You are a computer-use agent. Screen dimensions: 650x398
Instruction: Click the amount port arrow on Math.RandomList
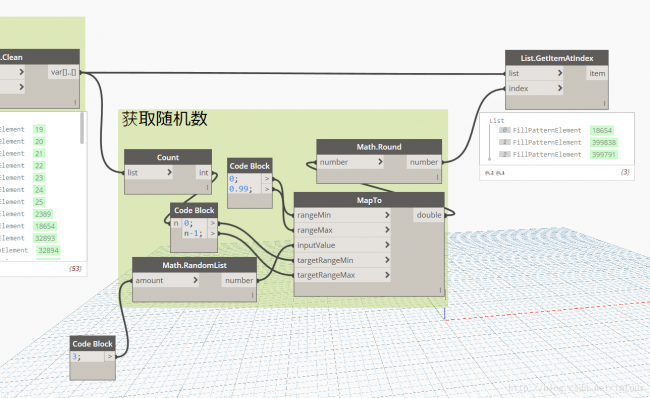point(195,280)
